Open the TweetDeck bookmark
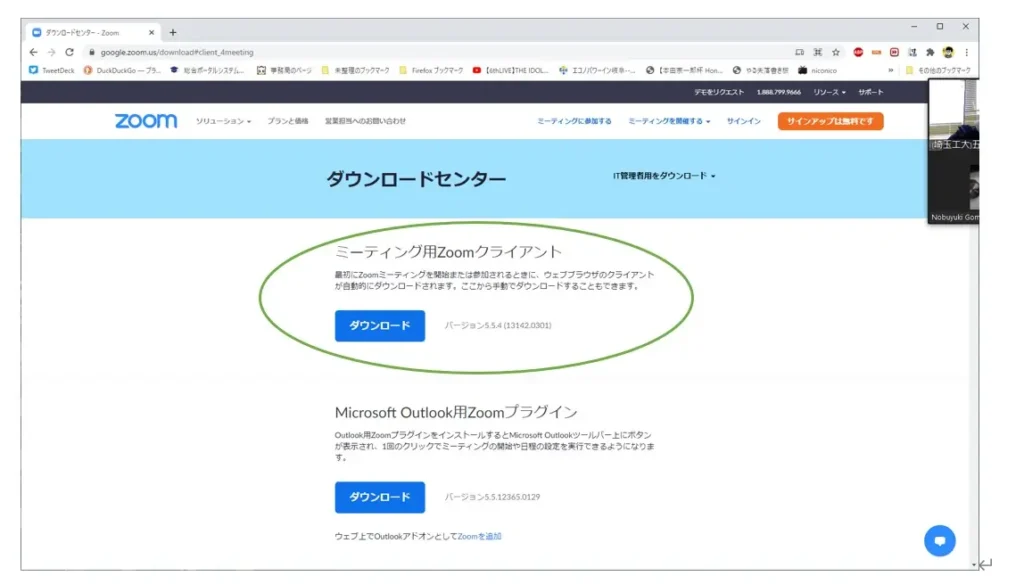The image size is (1024, 584). 52,70
